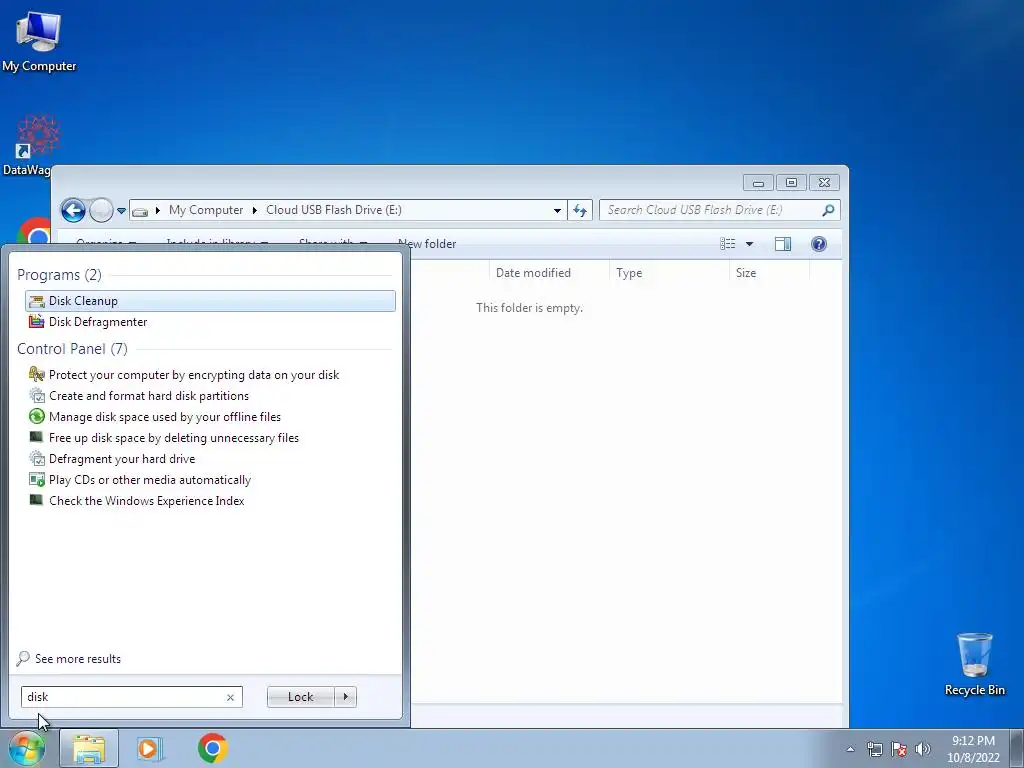Click the search magnifier icon in Explorer
The width and height of the screenshot is (1024, 768).
[828, 210]
